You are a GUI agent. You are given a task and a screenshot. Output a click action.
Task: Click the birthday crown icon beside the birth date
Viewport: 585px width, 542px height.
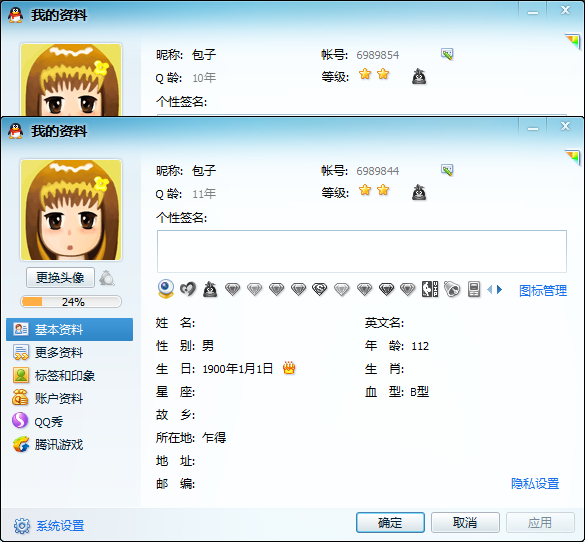pos(289,368)
